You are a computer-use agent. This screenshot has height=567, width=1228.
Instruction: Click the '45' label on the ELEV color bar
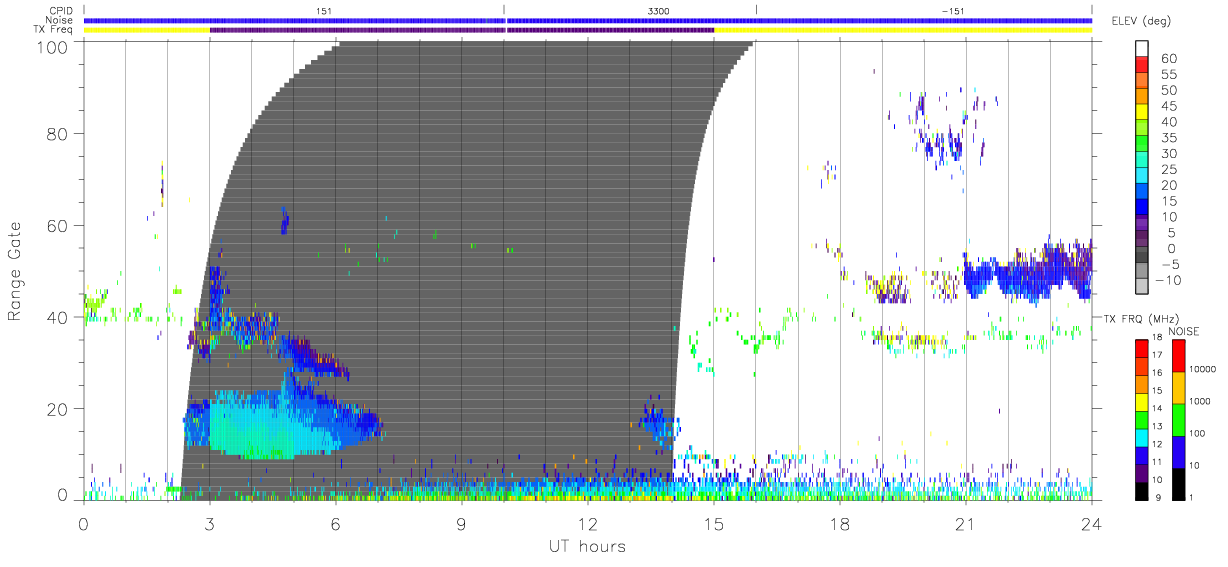click(x=1170, y=106)
